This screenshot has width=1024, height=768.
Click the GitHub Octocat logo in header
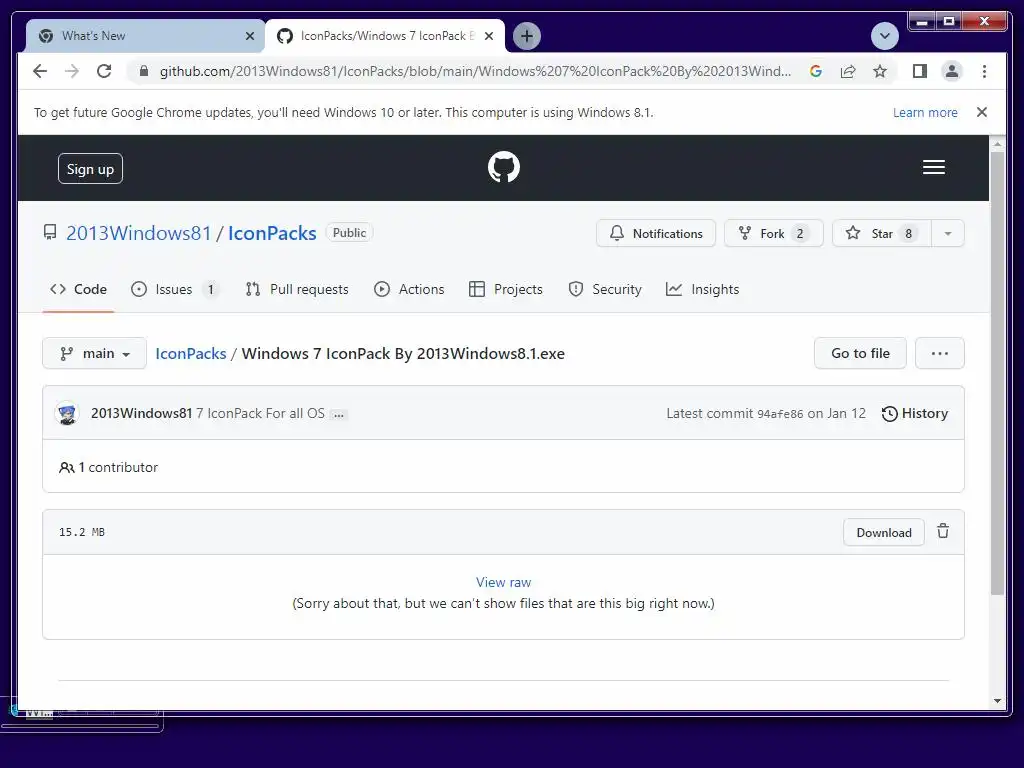(x=504, y=167)
